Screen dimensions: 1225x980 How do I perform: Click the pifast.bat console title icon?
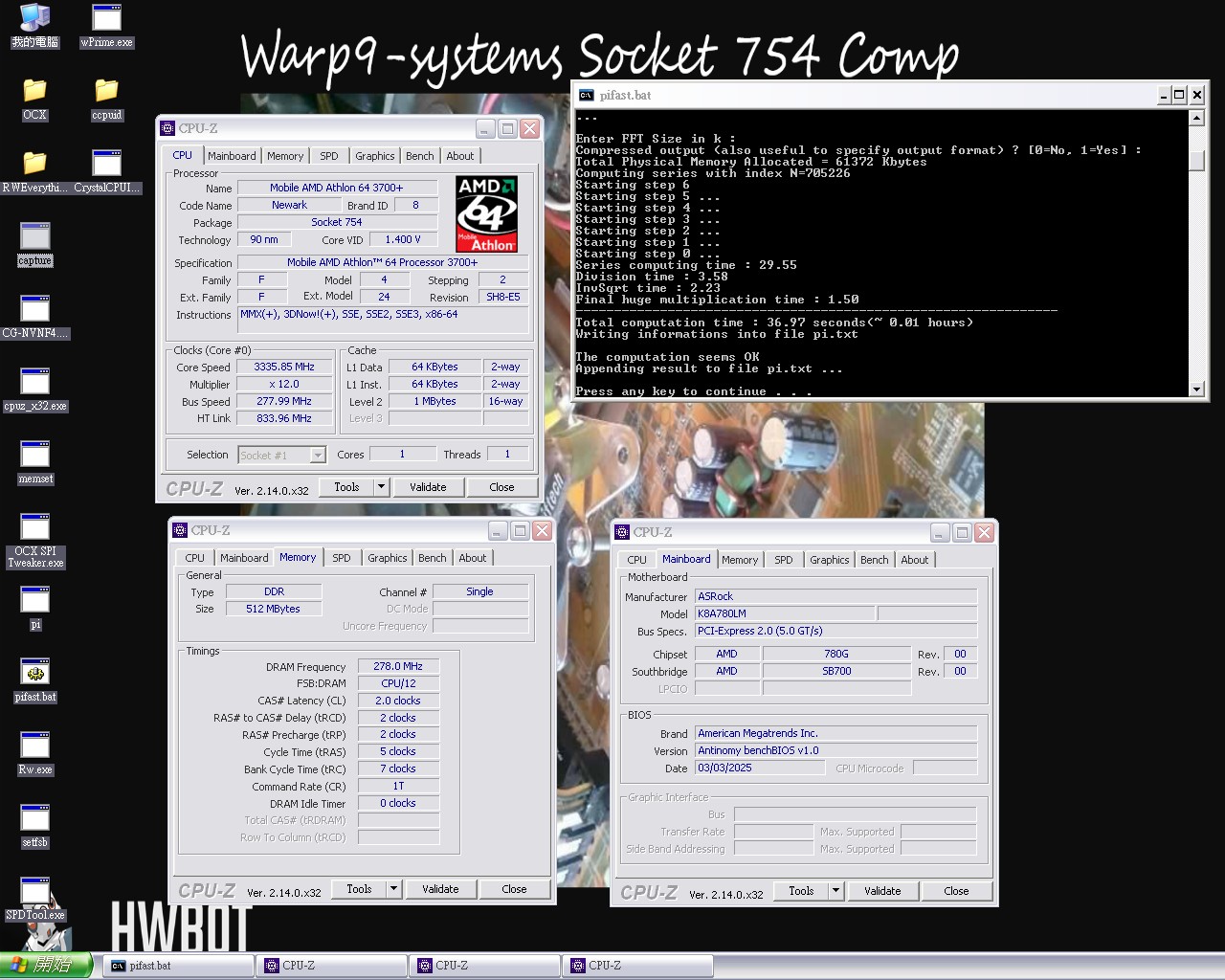pyautogui.click(x=587, y=95)
